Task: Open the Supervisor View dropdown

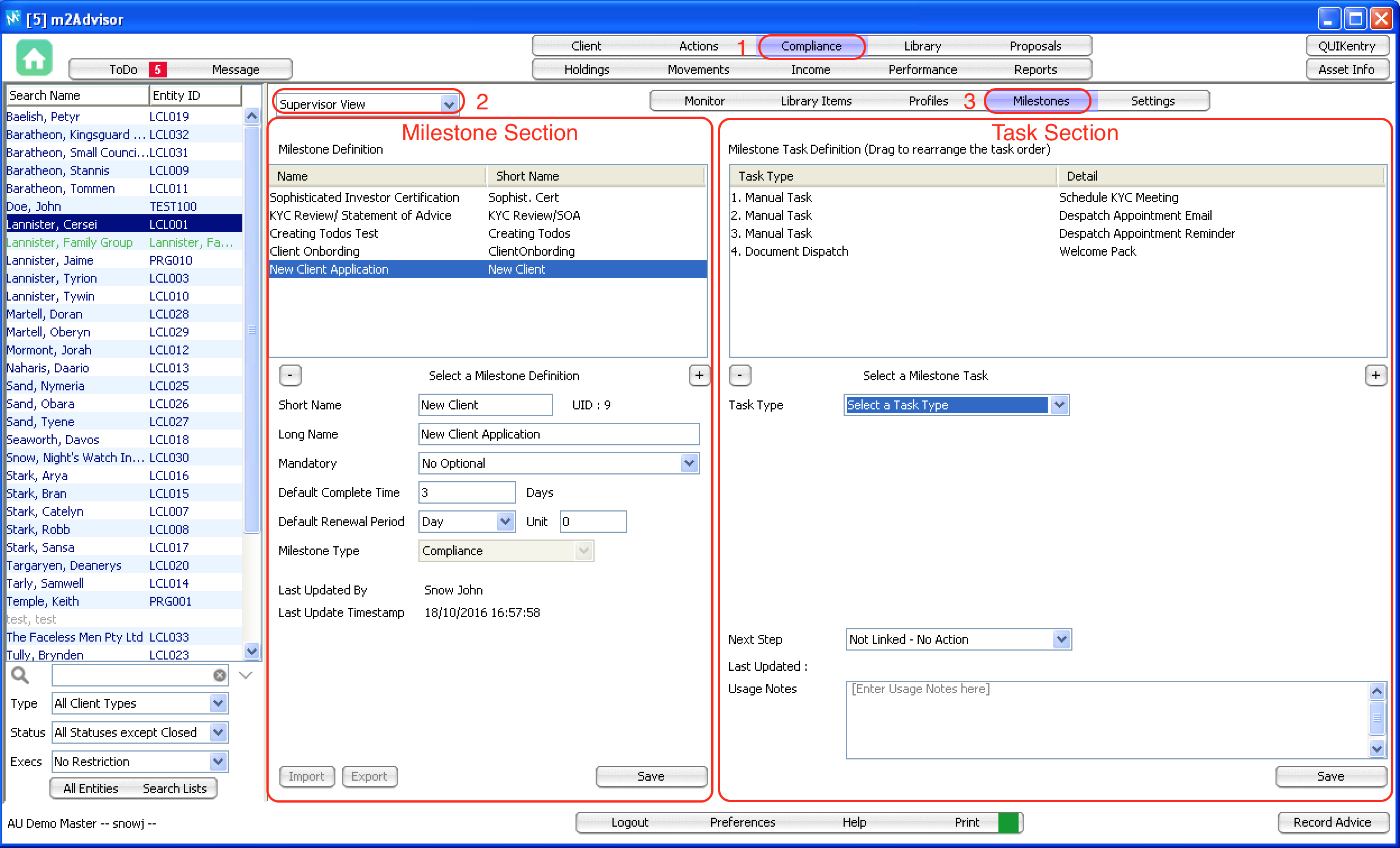Action: pyautogui.click(x=449, y=104)
